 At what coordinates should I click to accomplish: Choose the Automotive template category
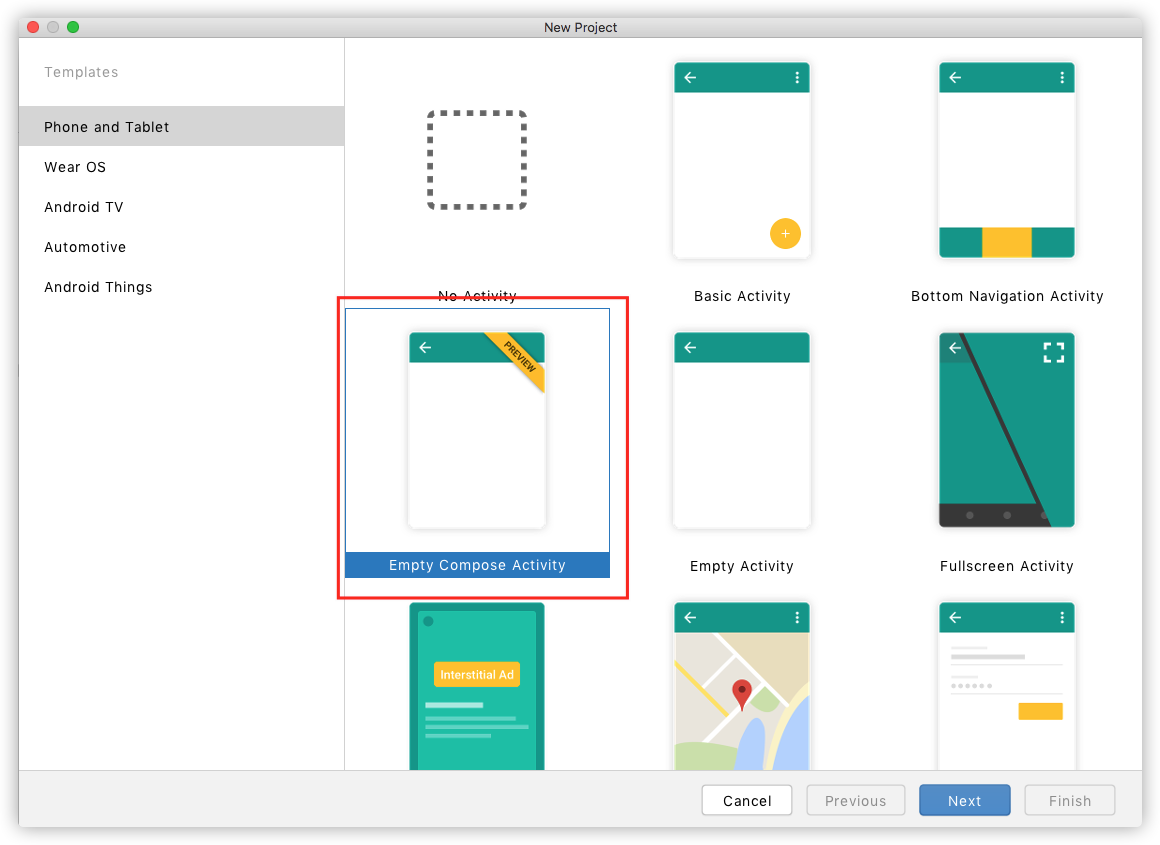(181, 246)
